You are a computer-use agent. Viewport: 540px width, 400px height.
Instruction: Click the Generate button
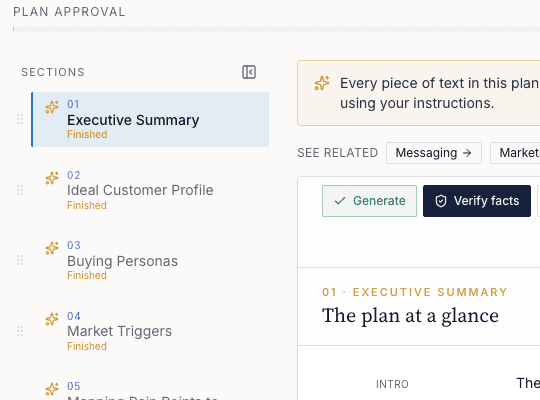369,201
